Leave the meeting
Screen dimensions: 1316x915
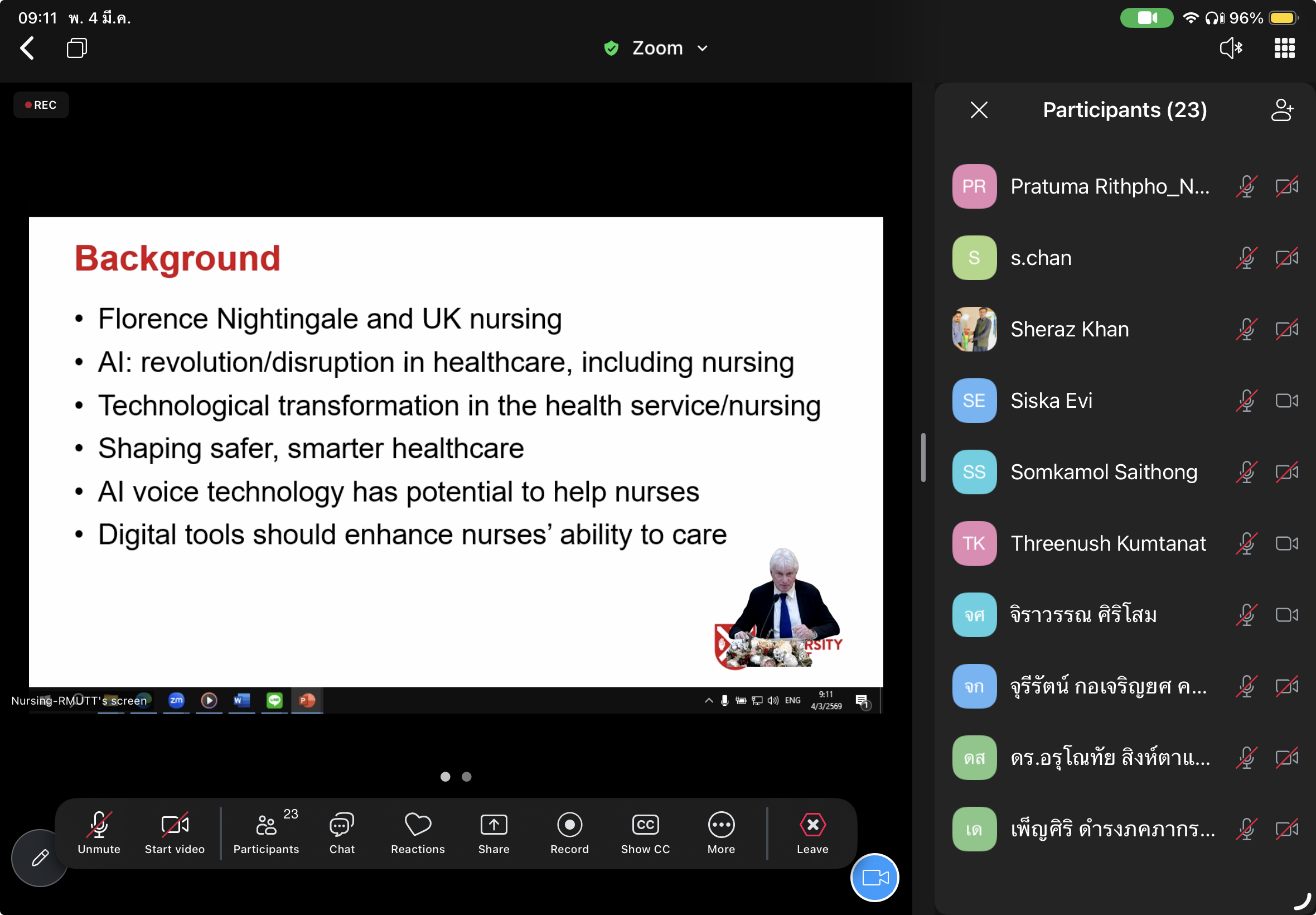(x=812, y=832)
